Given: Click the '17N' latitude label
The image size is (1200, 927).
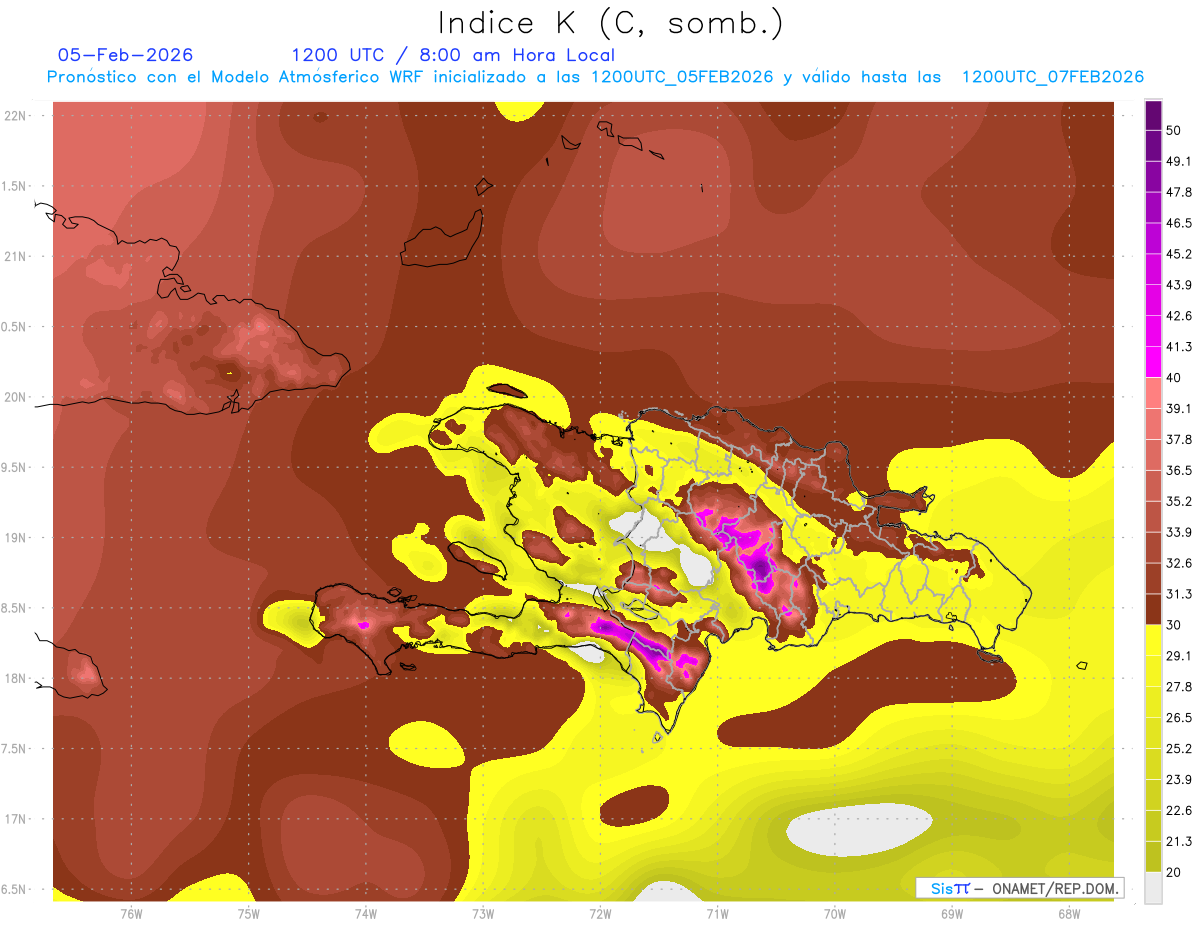Looking at the screenshot, I should tap(15, 819).
